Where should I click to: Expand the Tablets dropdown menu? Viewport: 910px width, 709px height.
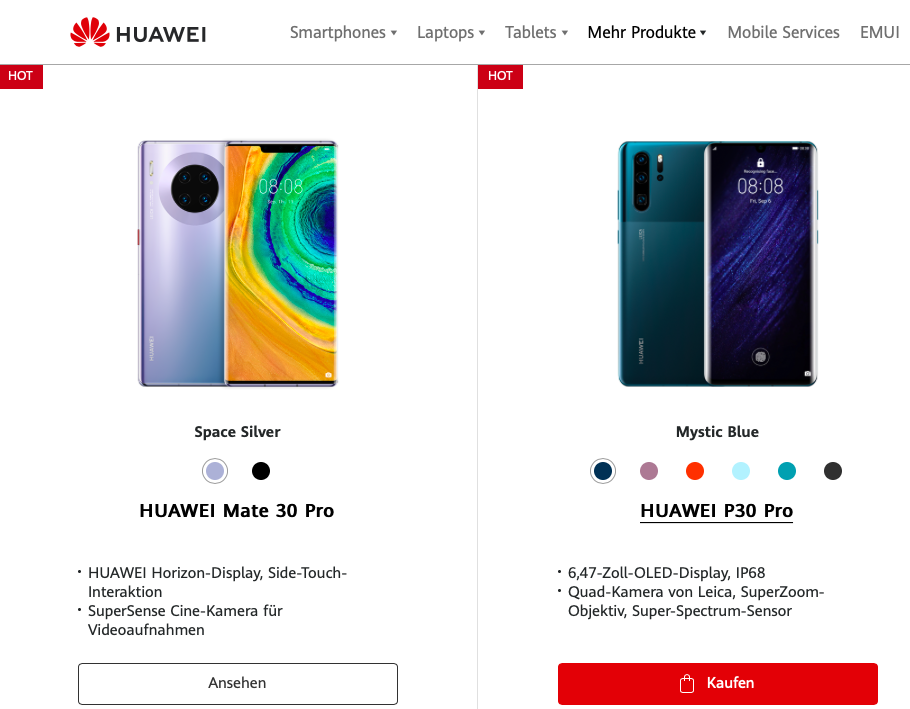536,32
